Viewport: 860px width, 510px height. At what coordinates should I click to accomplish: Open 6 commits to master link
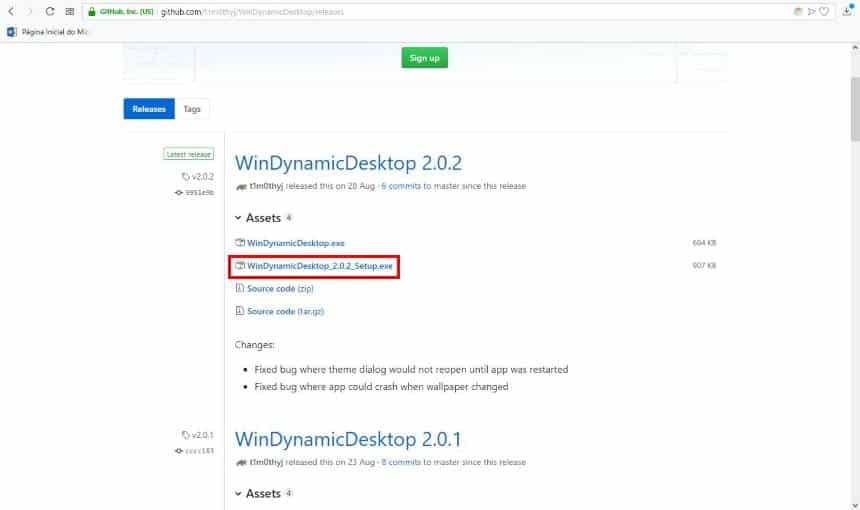pos(401,186)
